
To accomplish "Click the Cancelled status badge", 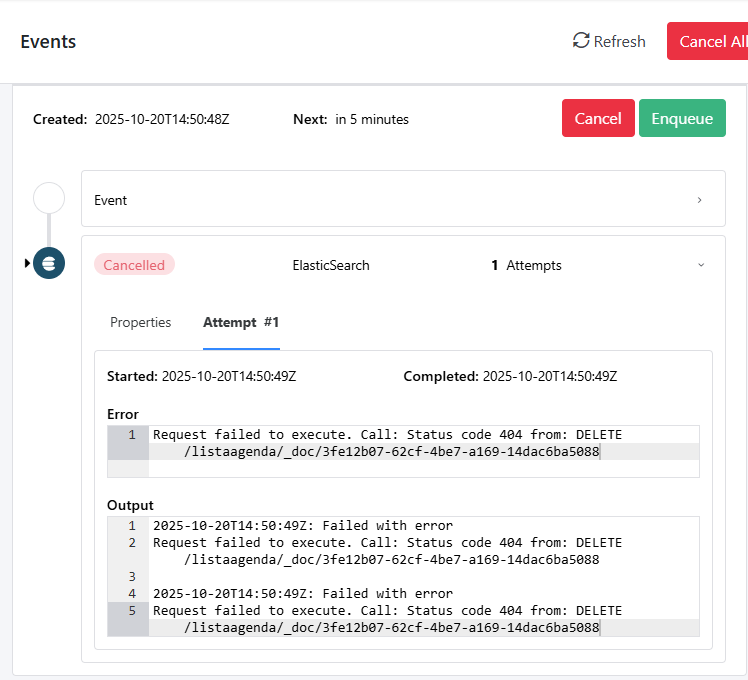I will (134, 265).
